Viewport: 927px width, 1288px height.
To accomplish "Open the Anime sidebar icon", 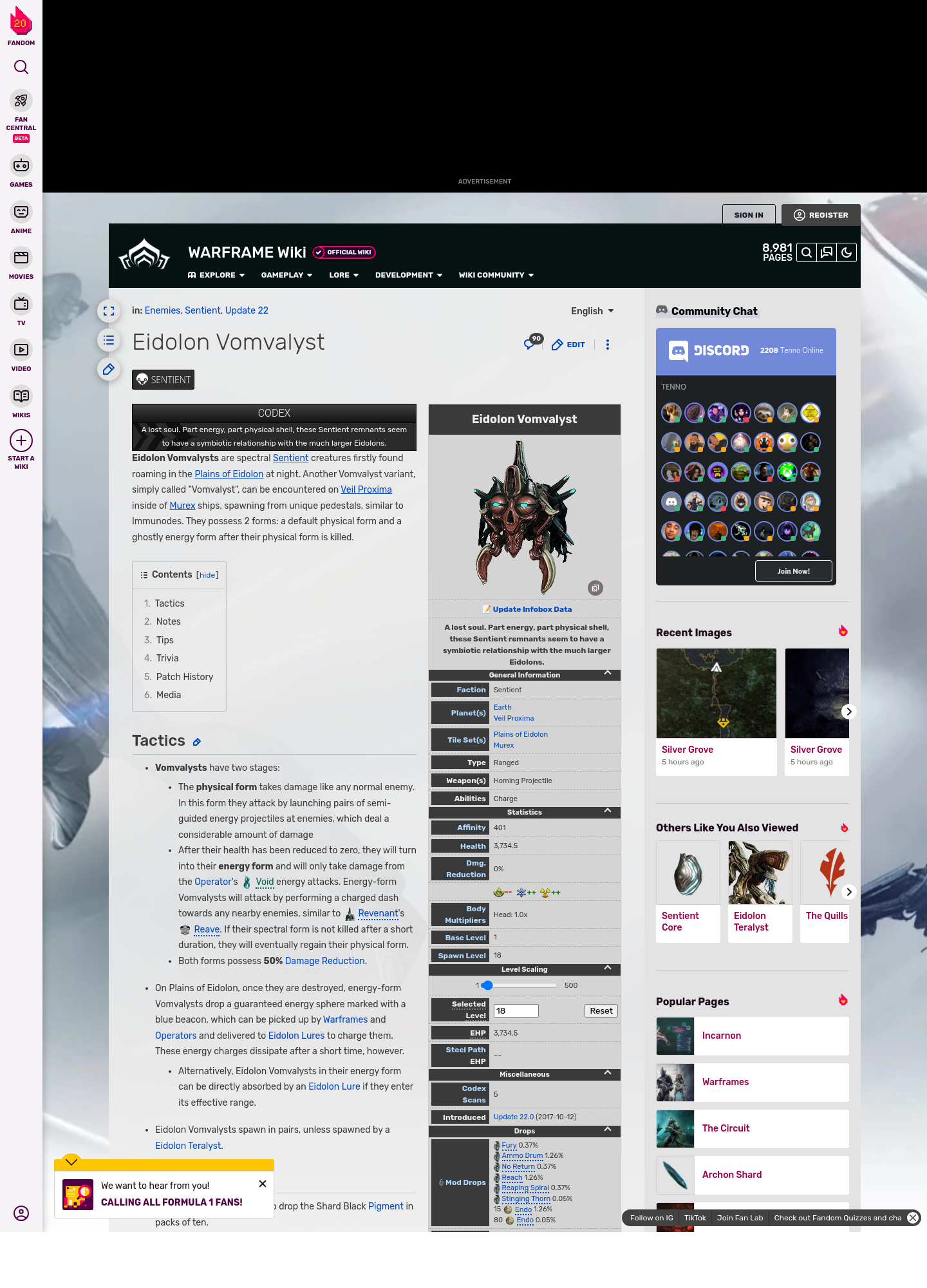I will (x=21, y=212).
